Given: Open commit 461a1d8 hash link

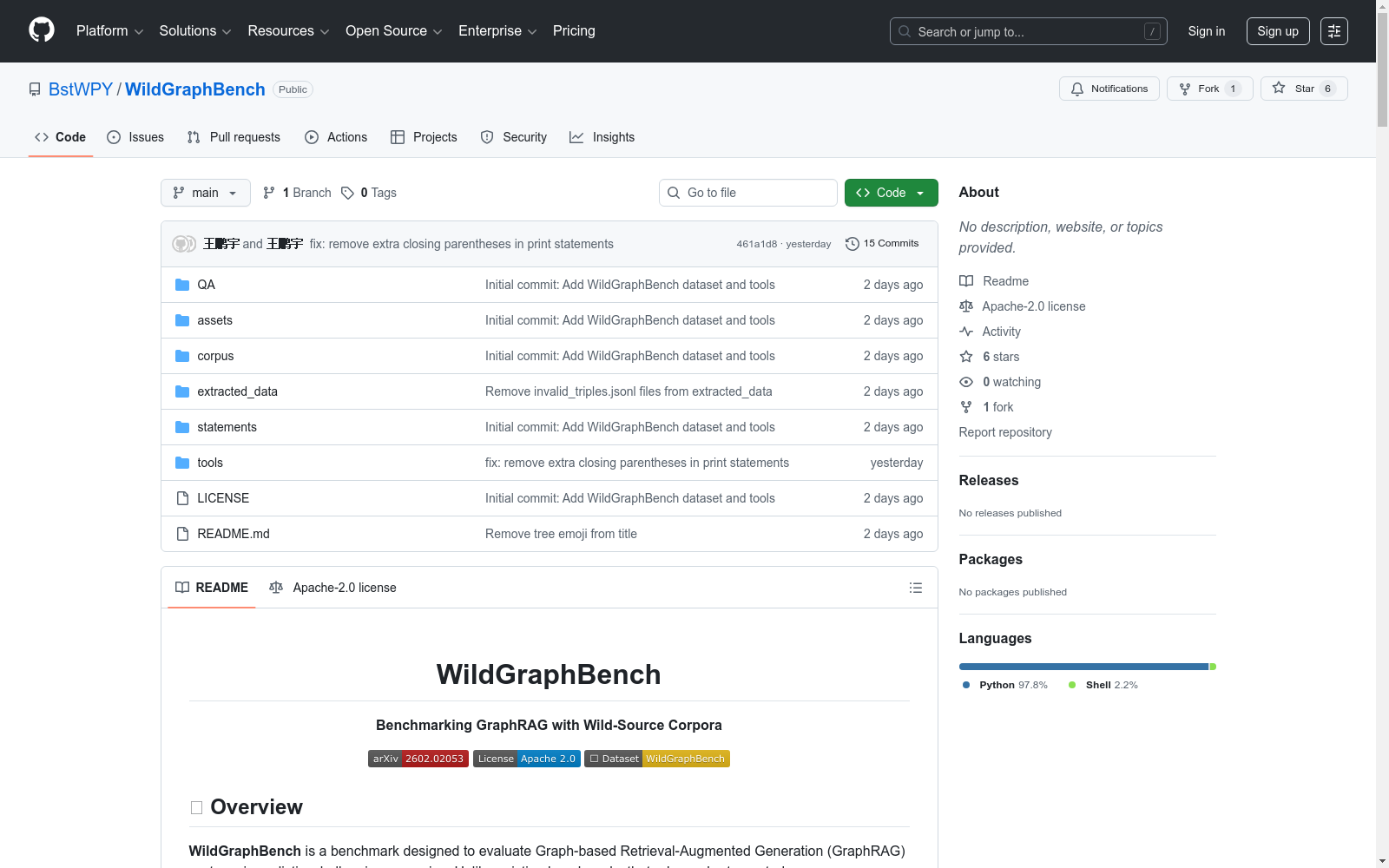Looking at the screenshot, I should click(x=757, y=244).
